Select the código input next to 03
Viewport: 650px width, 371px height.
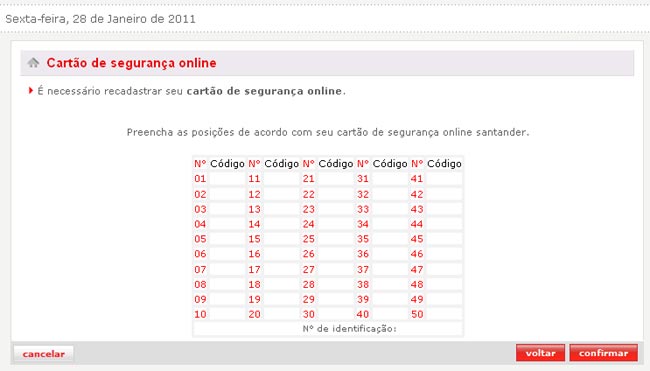click(227, 209)
